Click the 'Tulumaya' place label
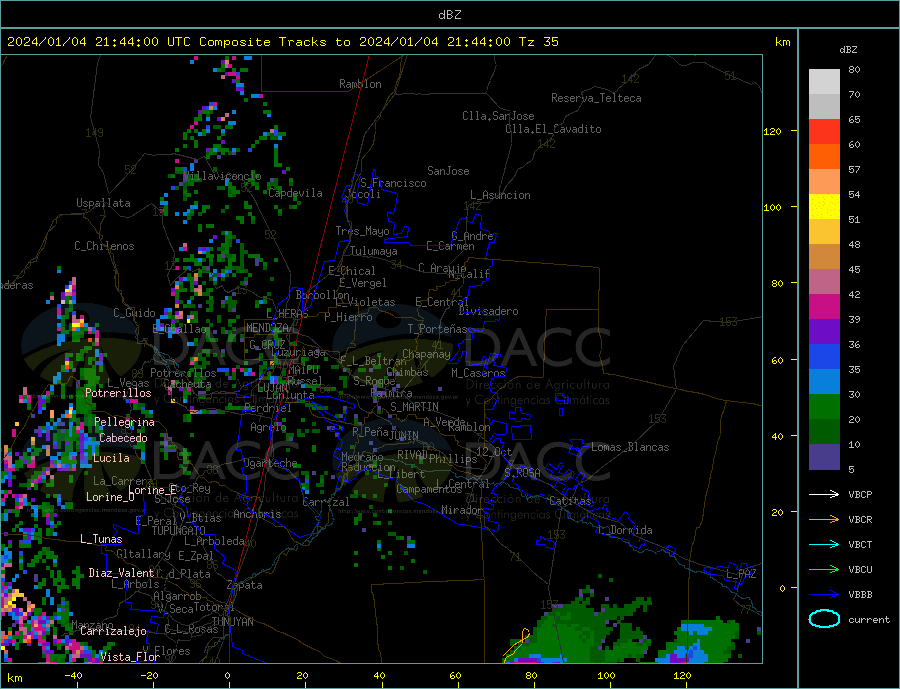Screen dimensions: 900x689 tap(374, 251)
